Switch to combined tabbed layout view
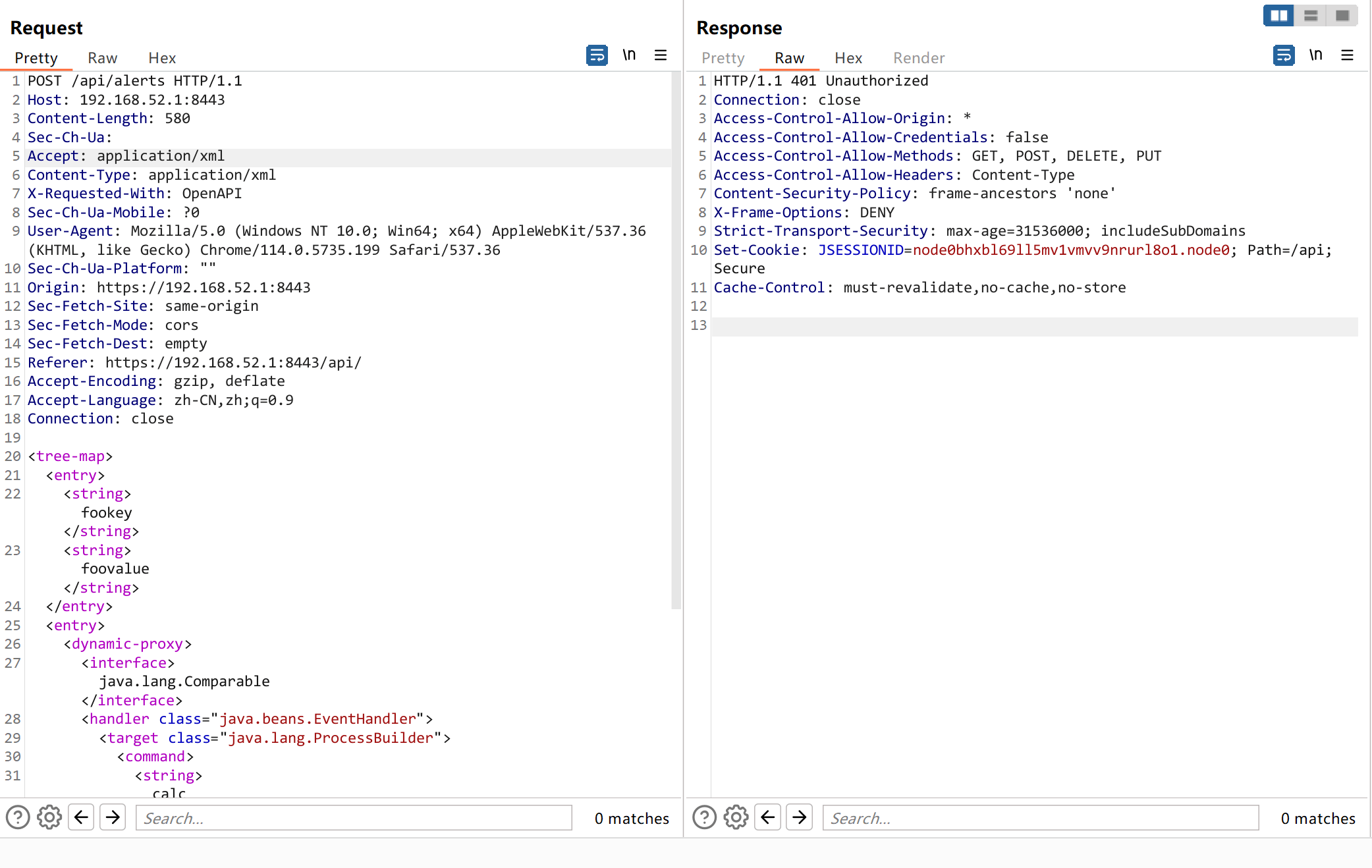The width and height of the screenshot is (1372, 868). click(1342, 15)
